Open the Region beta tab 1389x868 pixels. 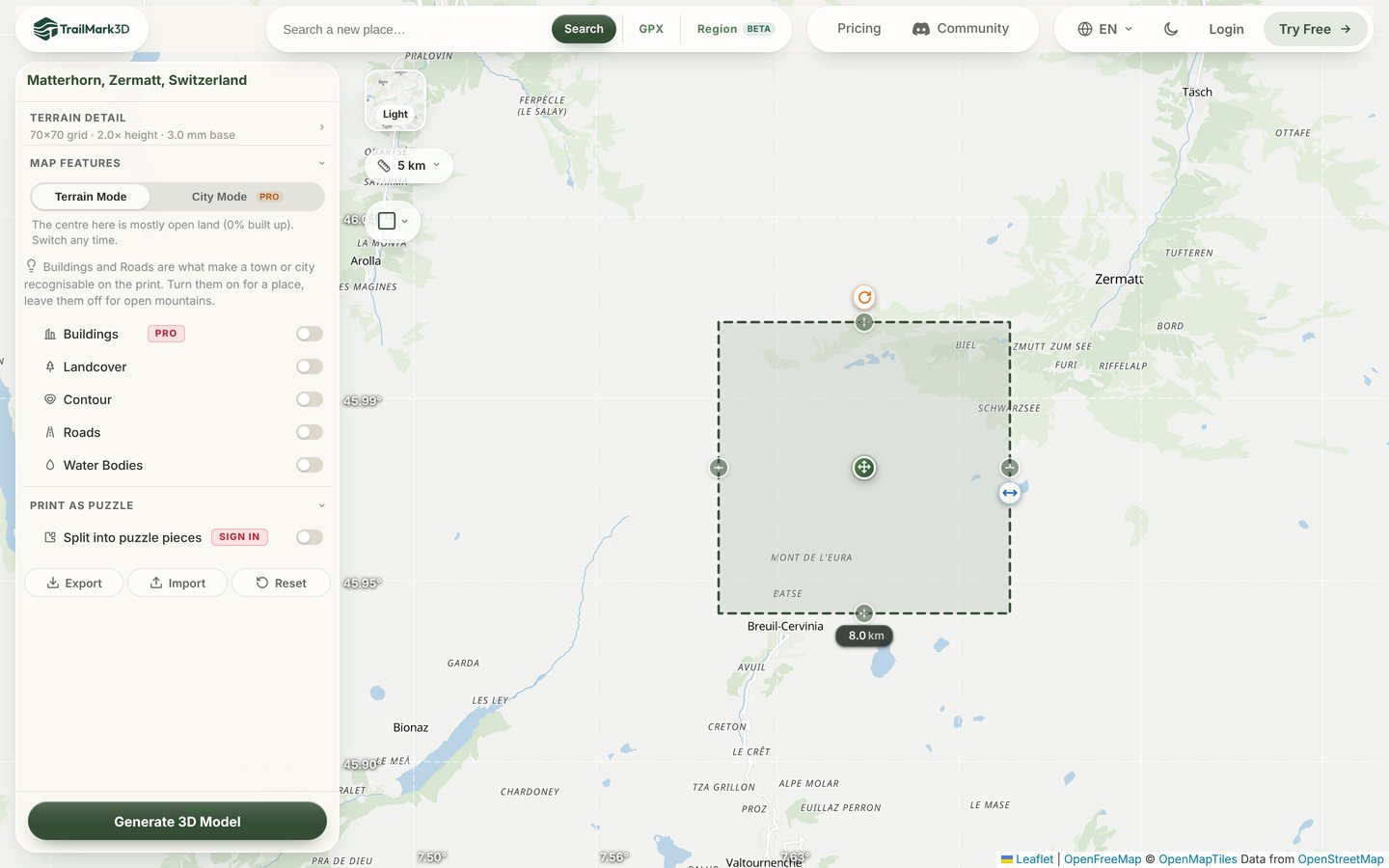click(x=735, y=29)
